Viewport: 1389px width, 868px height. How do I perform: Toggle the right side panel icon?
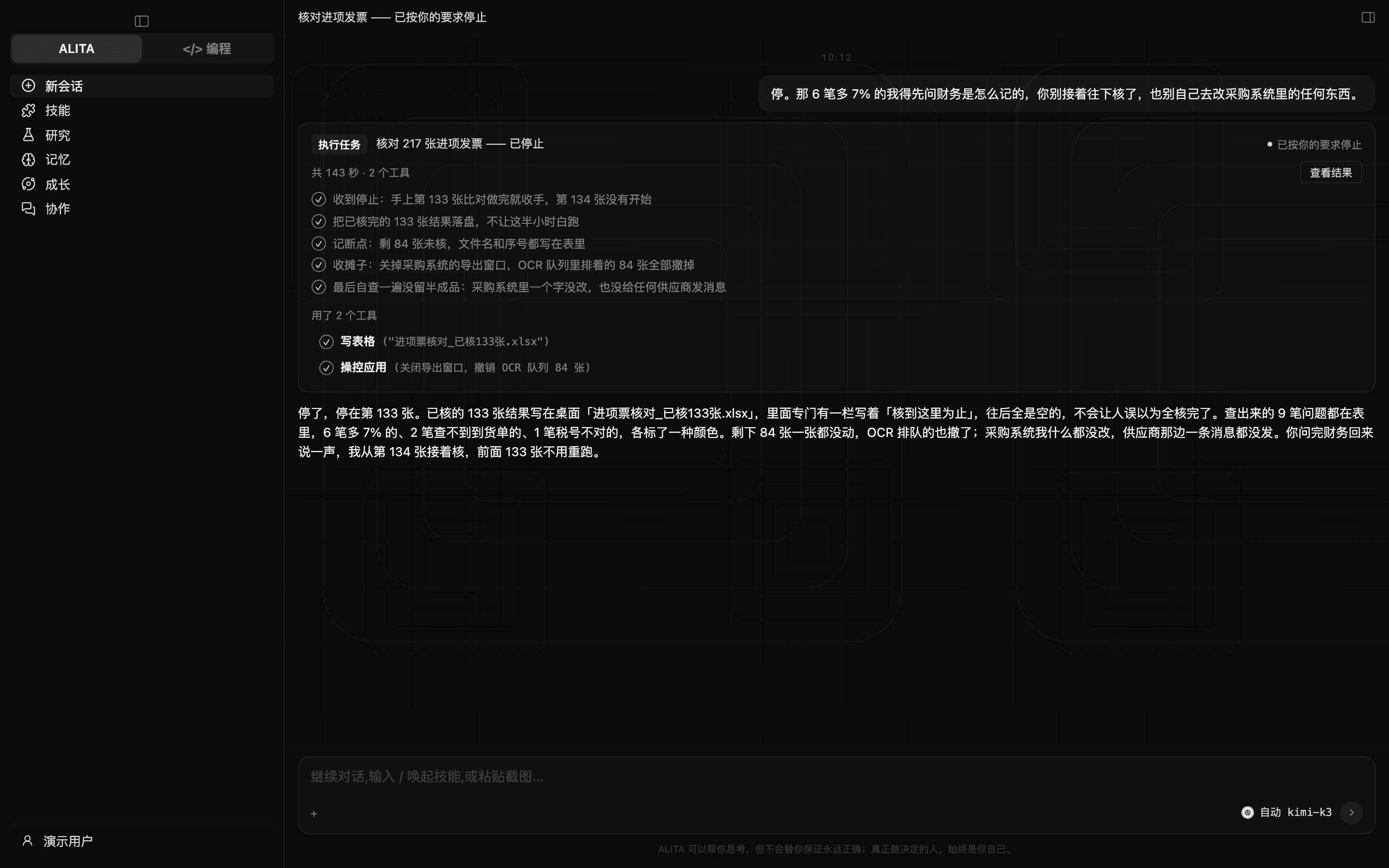click(x=1368, y=17)
